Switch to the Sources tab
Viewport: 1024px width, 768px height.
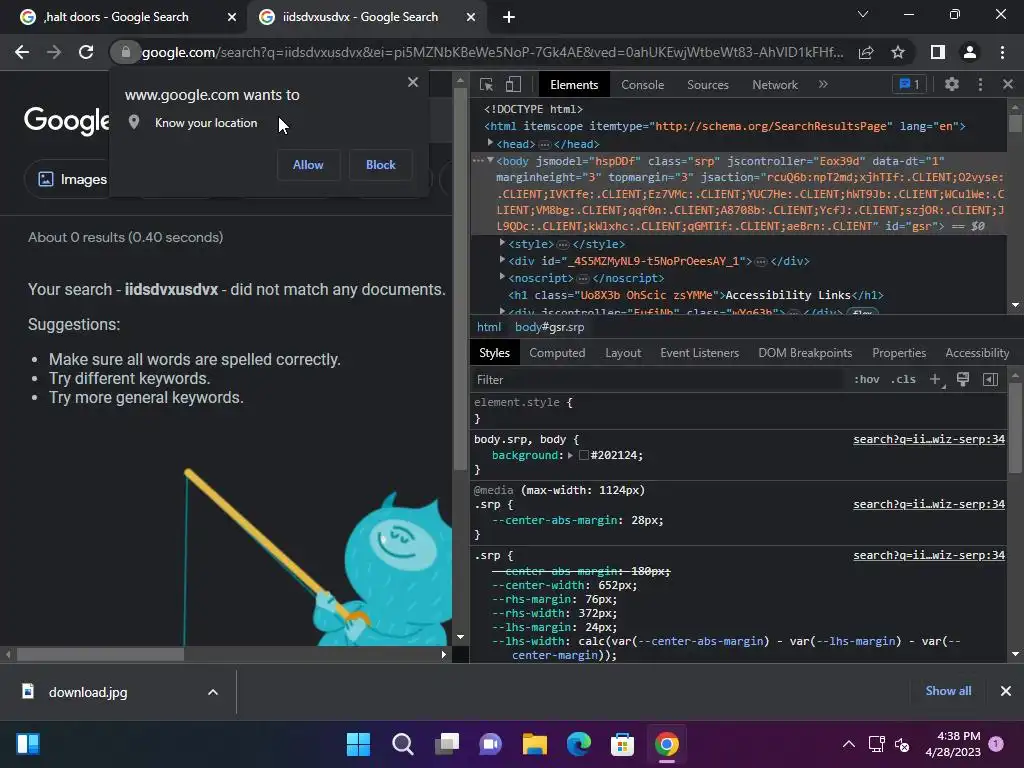(x=707, y=85)
